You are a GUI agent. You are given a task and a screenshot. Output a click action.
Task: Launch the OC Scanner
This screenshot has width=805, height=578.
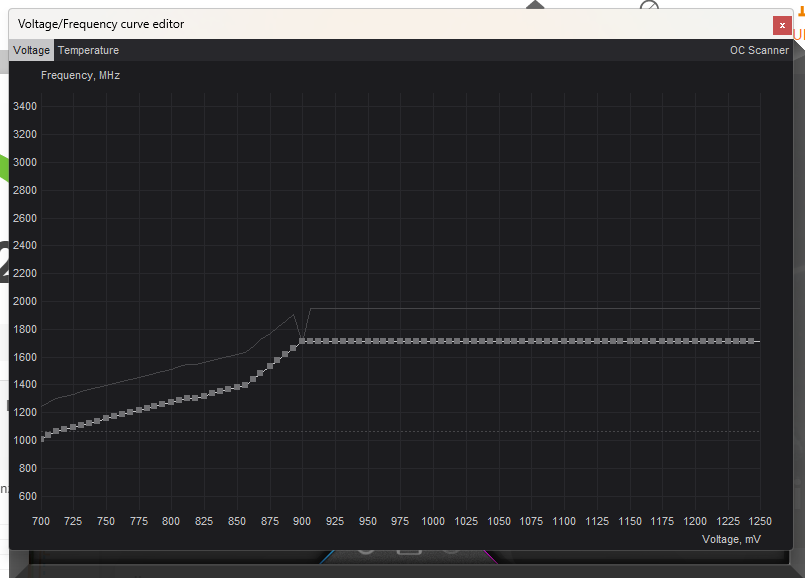coord(759,50)
